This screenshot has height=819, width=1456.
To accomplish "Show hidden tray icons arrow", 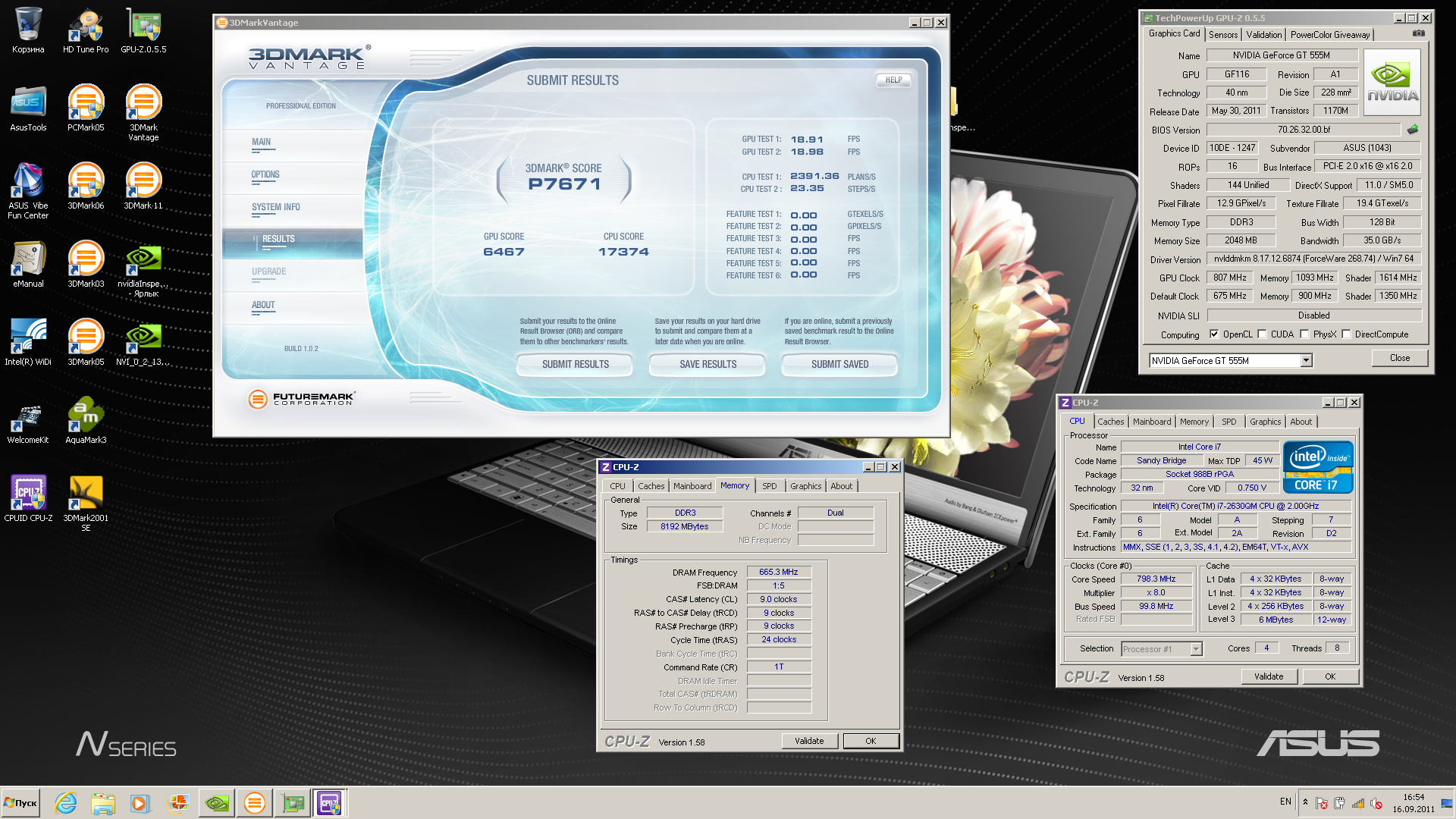I will coord(1305,802).
